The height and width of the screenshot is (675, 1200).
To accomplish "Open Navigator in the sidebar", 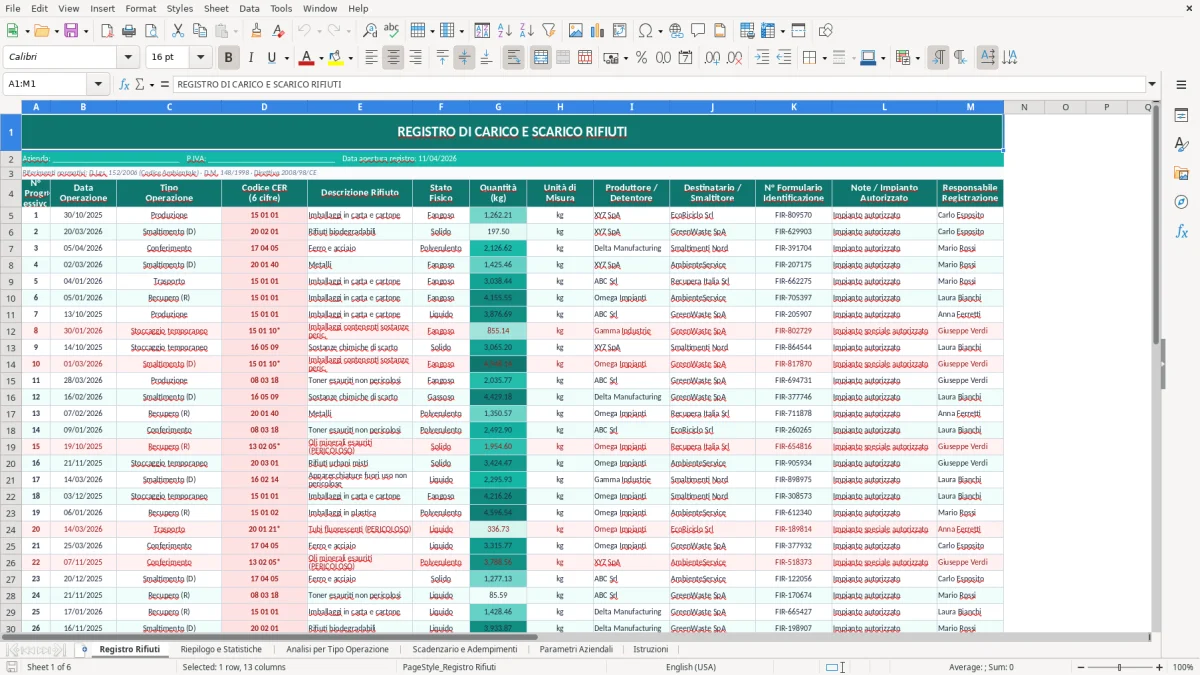I will [1181, 202].
